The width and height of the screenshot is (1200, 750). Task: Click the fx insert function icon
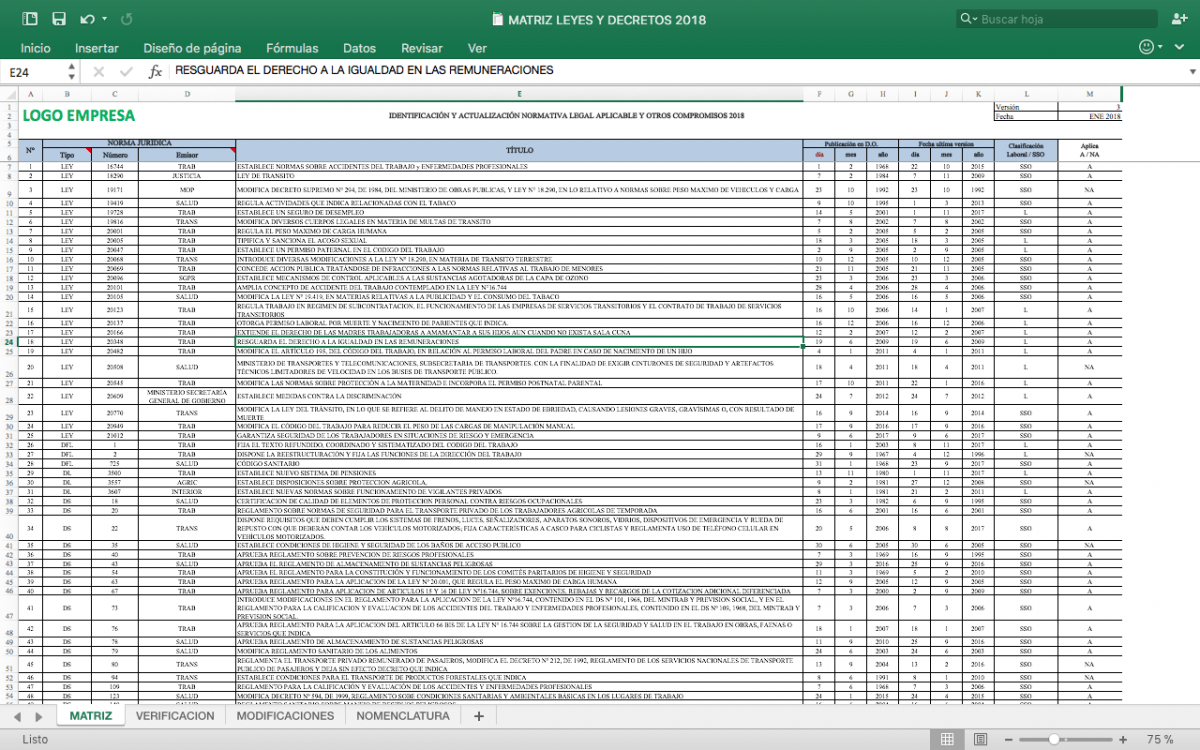[x=155, y=71]
